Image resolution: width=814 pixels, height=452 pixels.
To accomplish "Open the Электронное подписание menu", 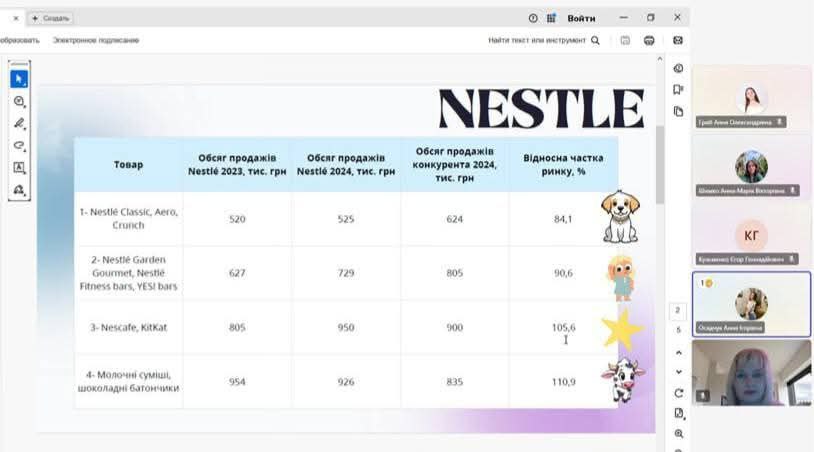I will (96, 40).
